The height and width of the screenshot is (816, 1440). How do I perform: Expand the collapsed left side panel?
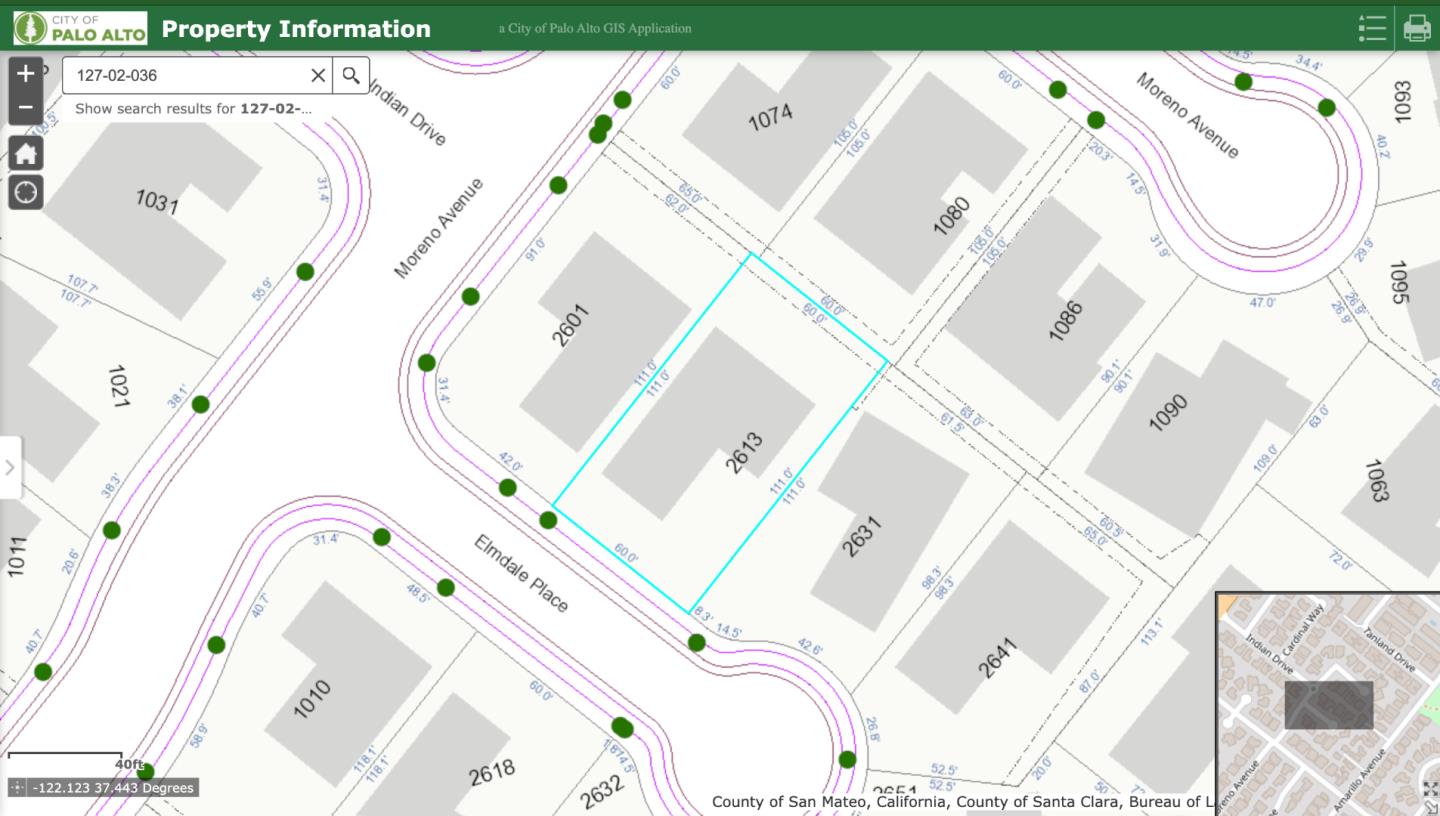pos(10,467)
